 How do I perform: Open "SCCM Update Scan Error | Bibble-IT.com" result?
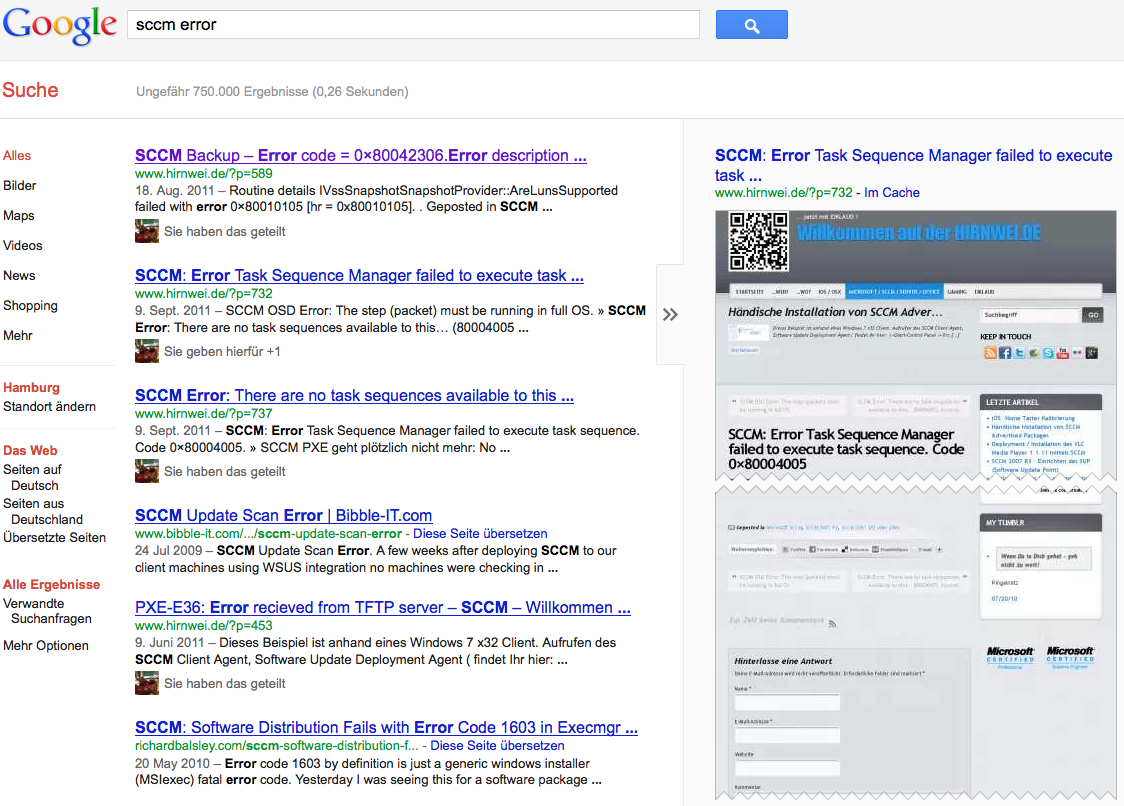point(283,515)
